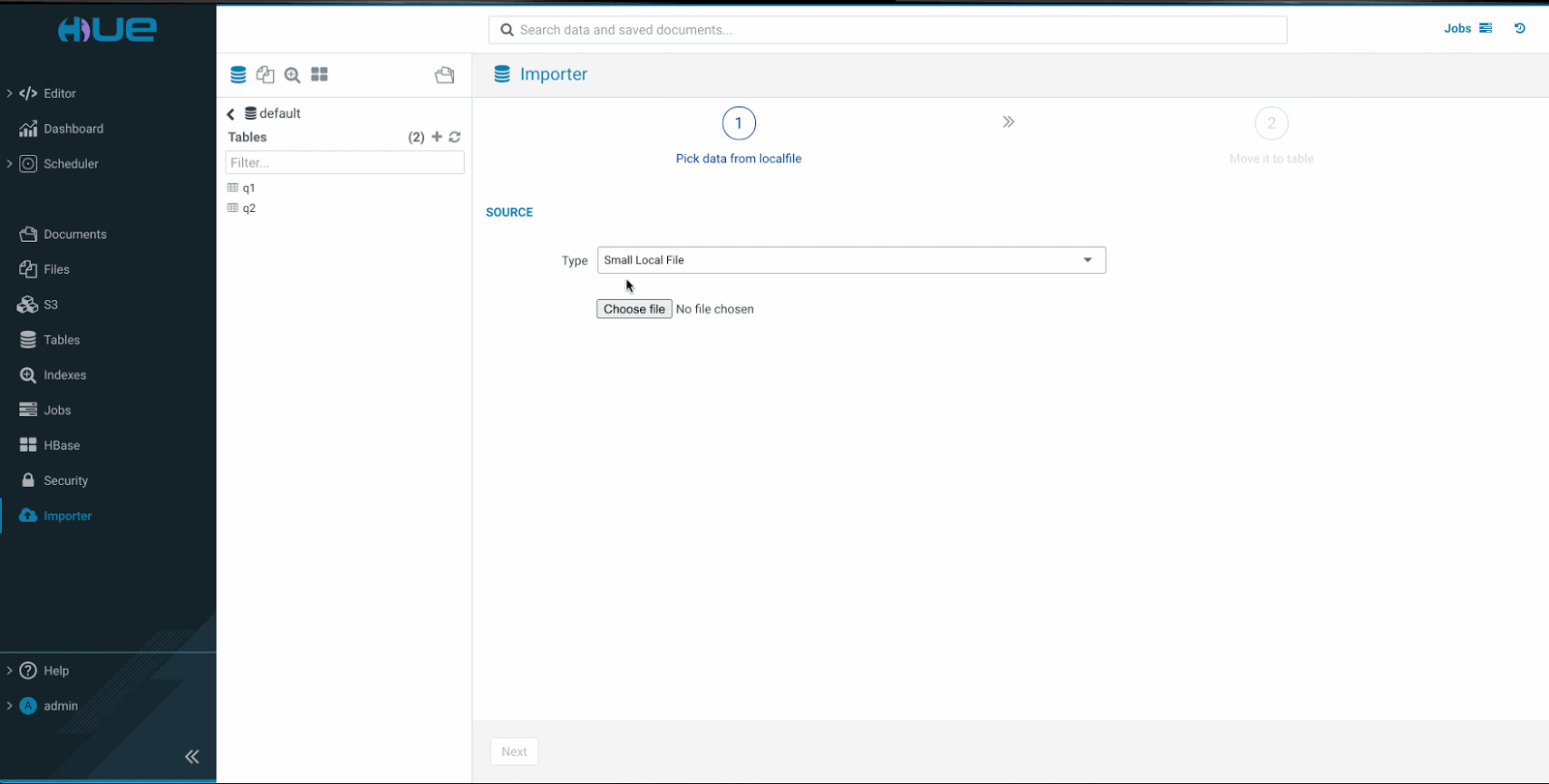
Task: Click the Importer database icon in header
Action: click(501, 75)
